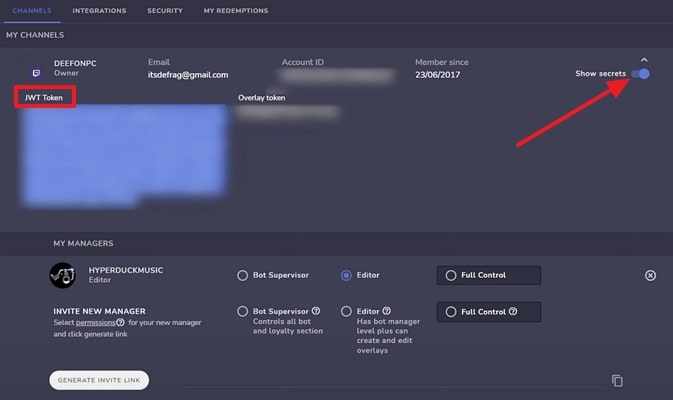The width and height of the screenshot is (673, 400).
Task: Click help icon beside the permissions link
Action: pos(120,322)
